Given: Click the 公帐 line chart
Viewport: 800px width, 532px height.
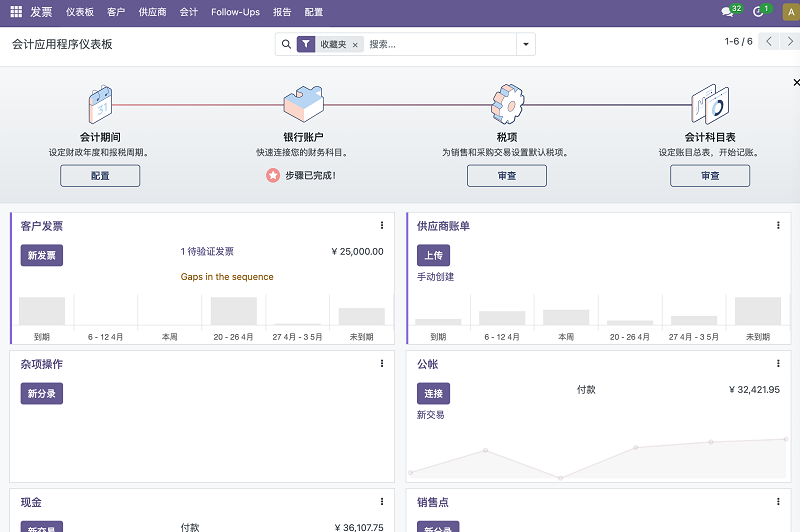Looking at the screenshot, I should pos(598,458).
